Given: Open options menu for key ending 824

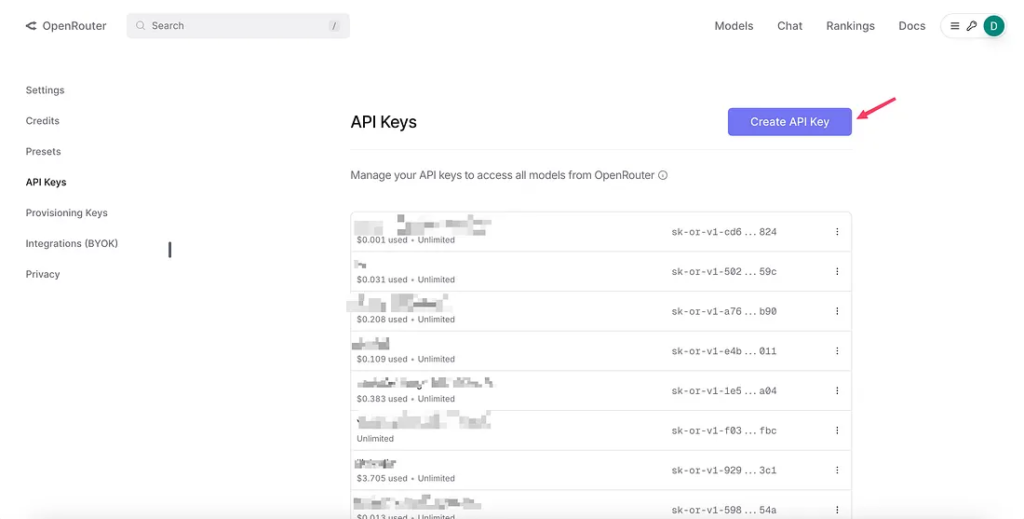Looking at the screenshot, I should 837,232.
